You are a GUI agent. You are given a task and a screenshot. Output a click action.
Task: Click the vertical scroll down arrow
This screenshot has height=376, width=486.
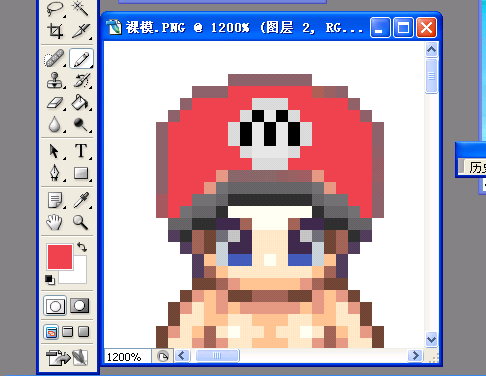[x=432, y=339]
